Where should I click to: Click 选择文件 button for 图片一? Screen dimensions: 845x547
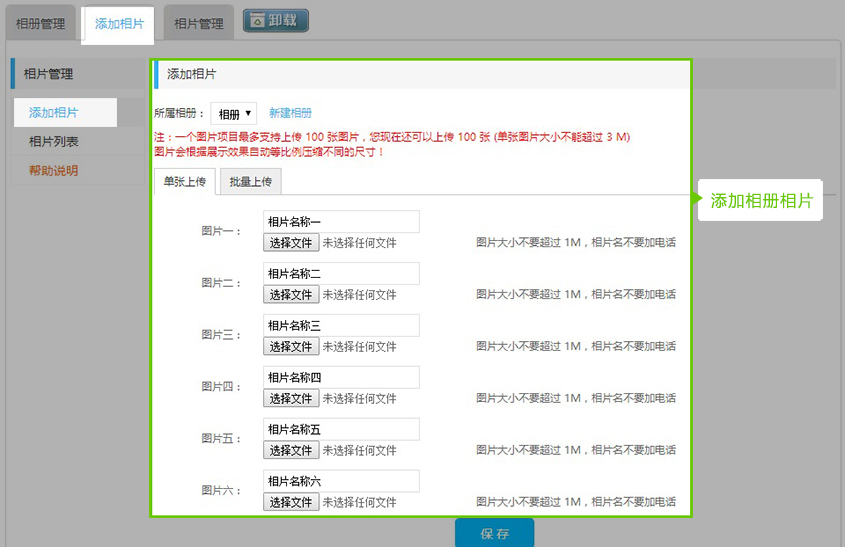[291, 243]
